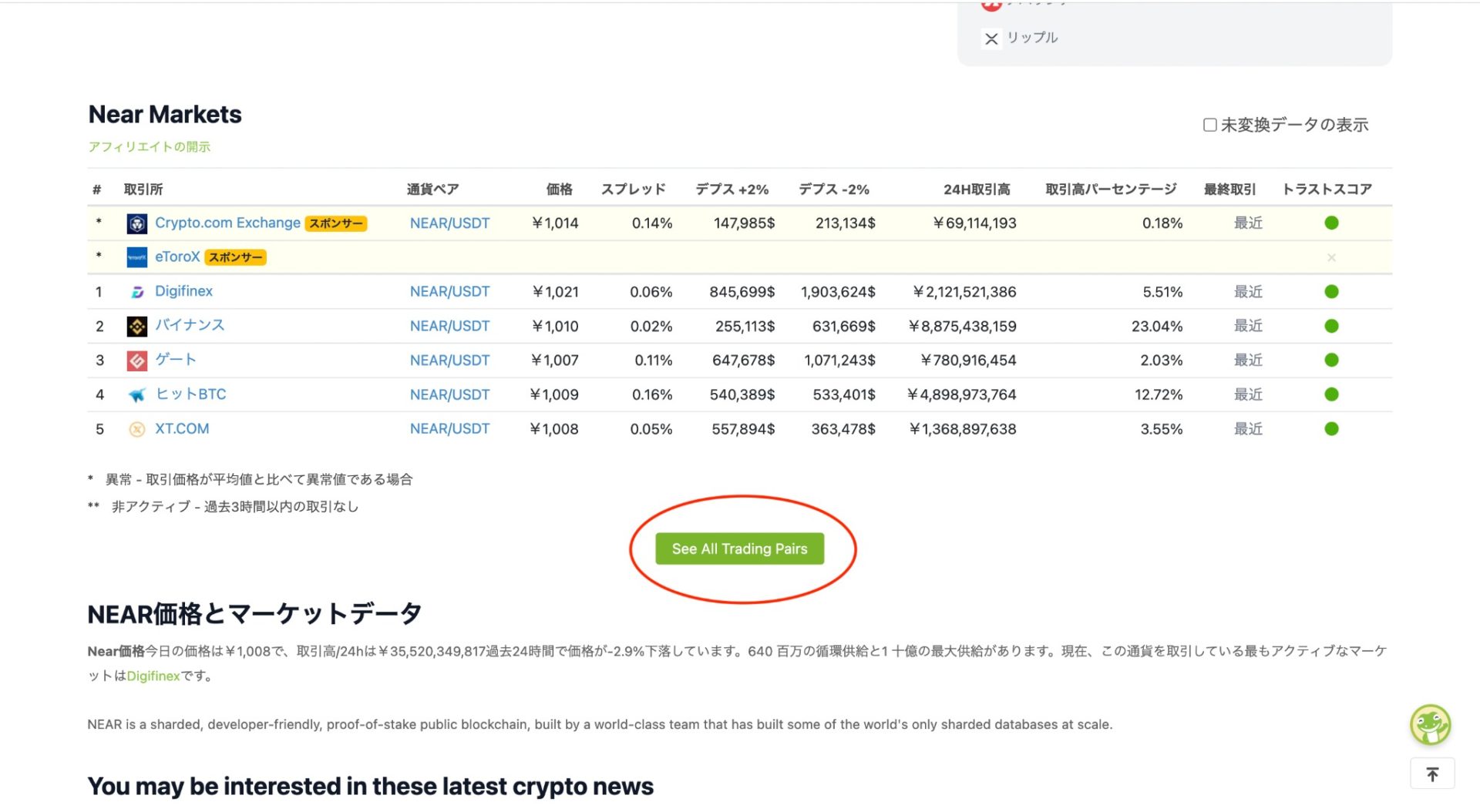Image resolution: width=1480 pixels, height=812 pixels.
Task: Click the XT.COM exchange logo icon
Action: pyautogui.click(x=136, y=428)
